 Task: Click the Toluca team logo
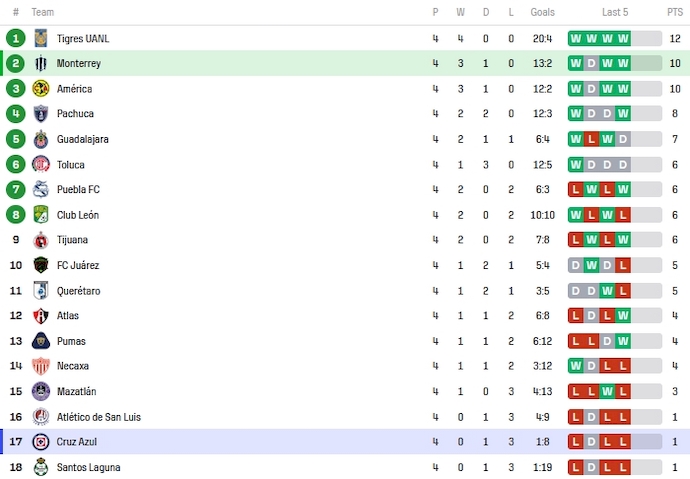tap(41, 164)
